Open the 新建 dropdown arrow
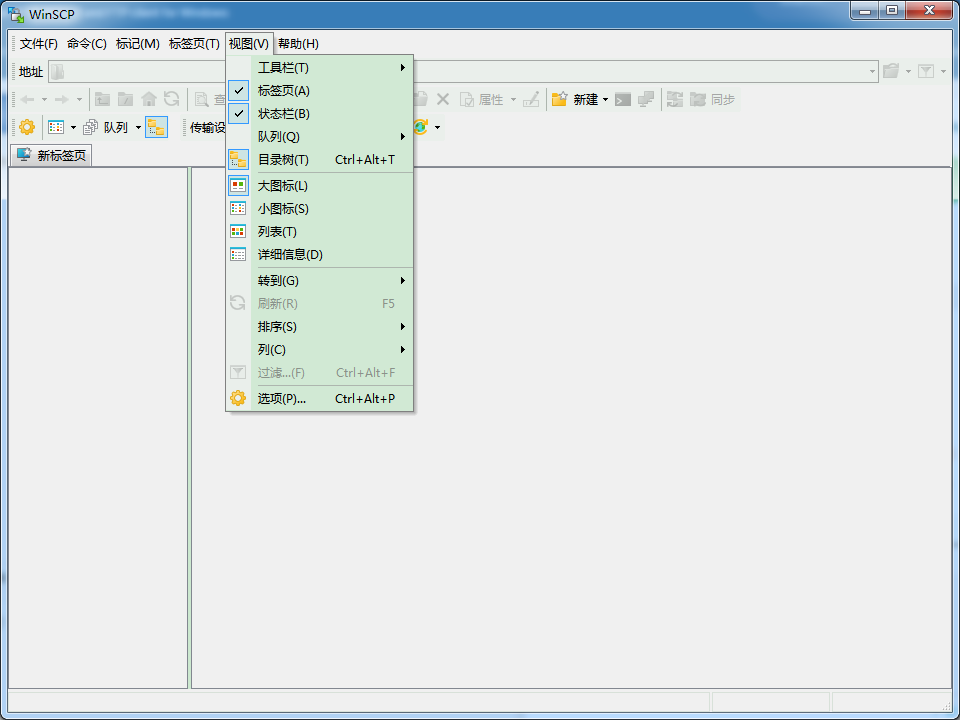This screenshot has height=720, width=960. click(x=604, y=100)
